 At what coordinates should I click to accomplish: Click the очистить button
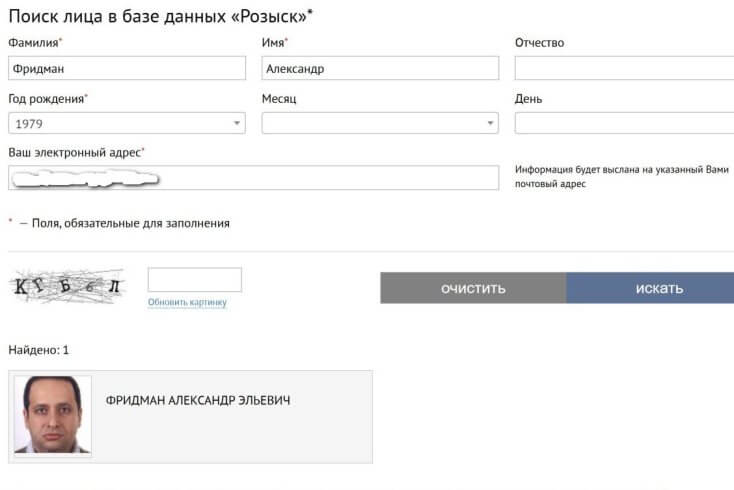click(473, 288)
